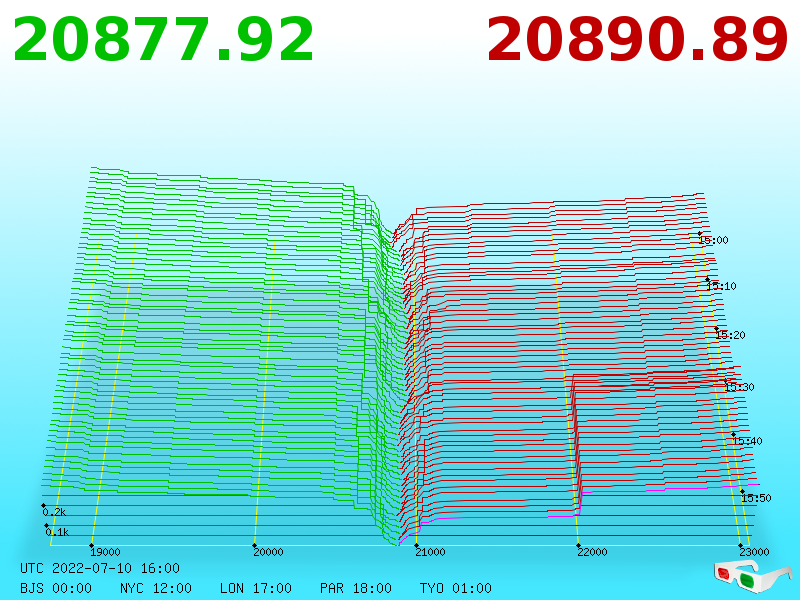Viewport: 800px width, 600px height.
Task: Click the 15:50 time axis marker
Action: [x=756, y=498]
